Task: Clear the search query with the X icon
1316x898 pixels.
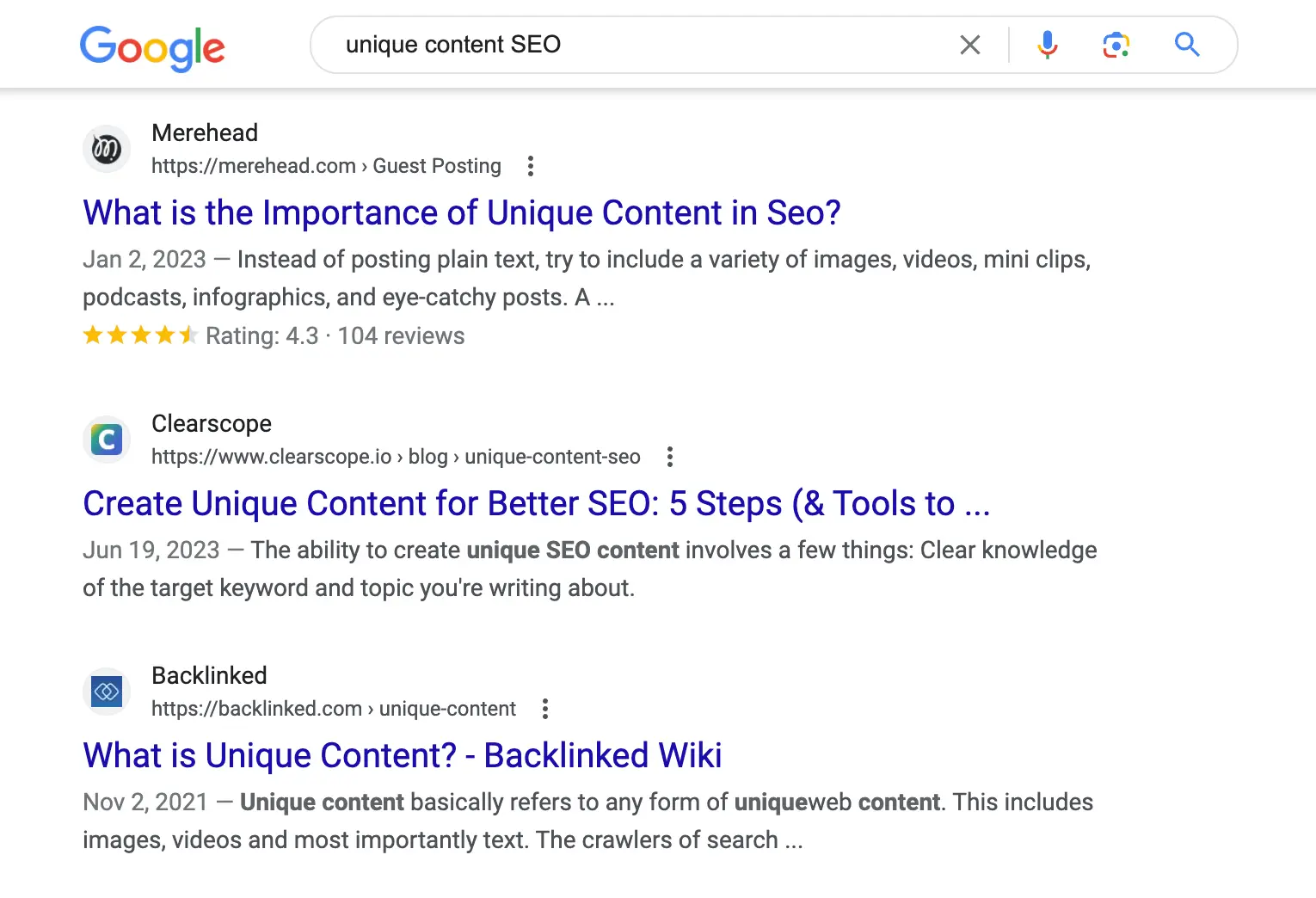Action: pos(970,45)
